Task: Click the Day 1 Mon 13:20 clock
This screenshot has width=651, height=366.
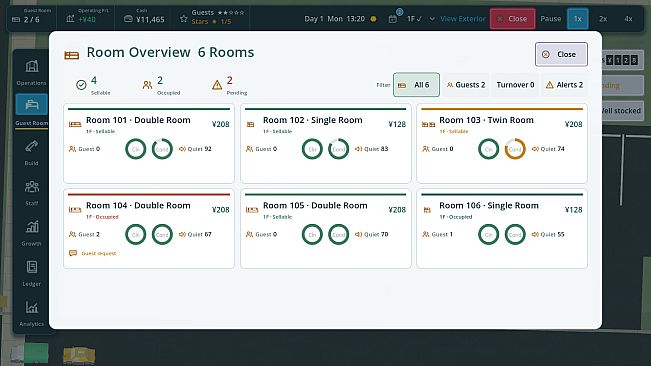Action: pos(335,19)
